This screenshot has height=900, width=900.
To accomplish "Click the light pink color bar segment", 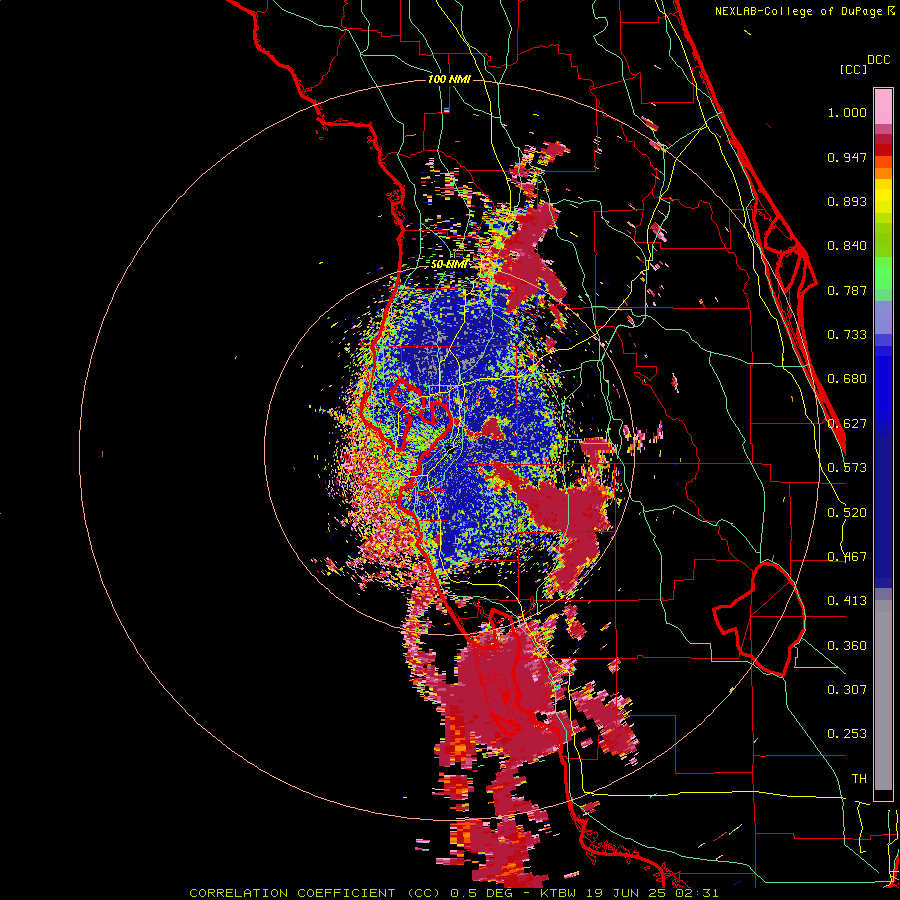I will coord(883,107).
